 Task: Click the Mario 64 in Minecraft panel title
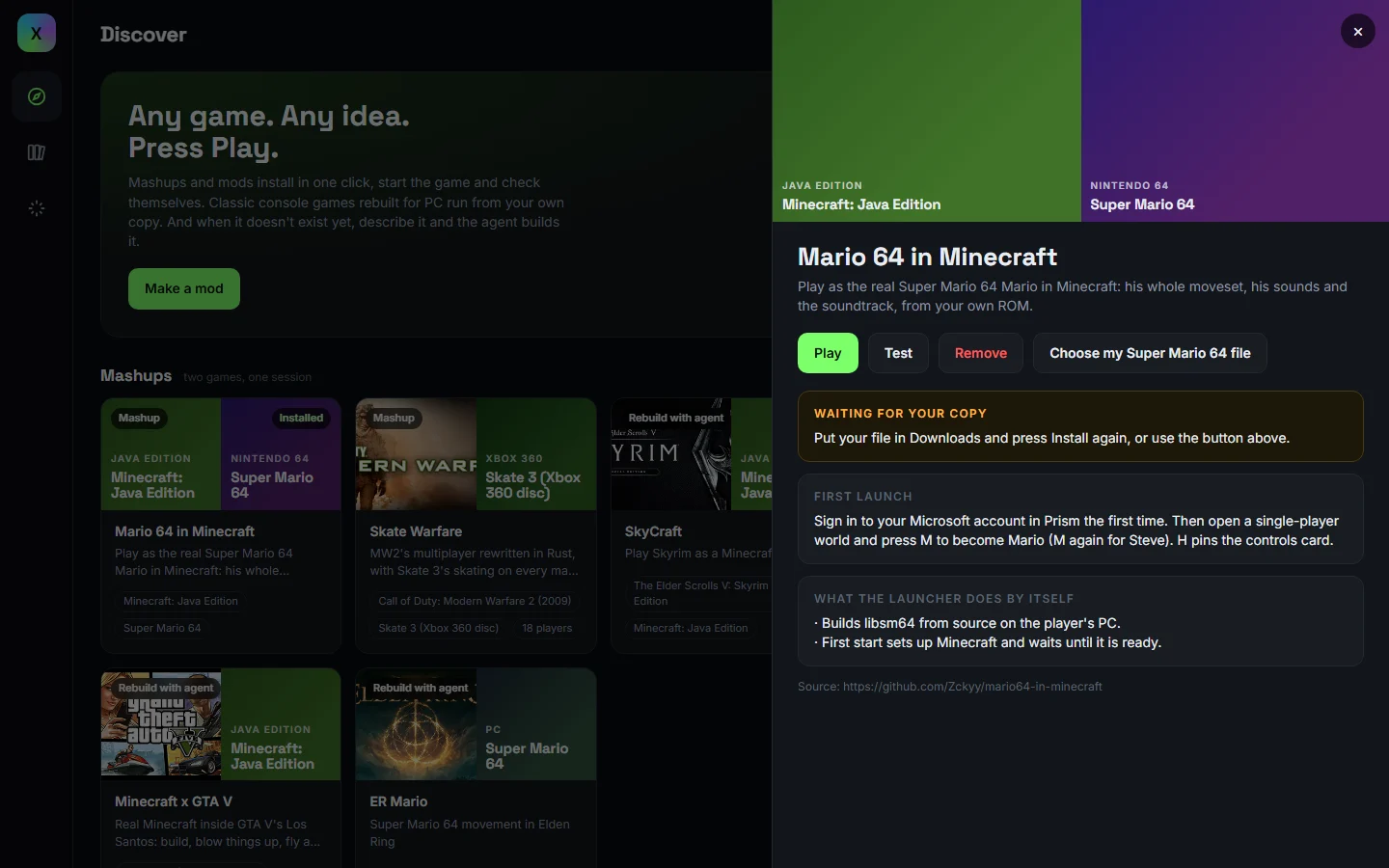click(x=928, y=257)
